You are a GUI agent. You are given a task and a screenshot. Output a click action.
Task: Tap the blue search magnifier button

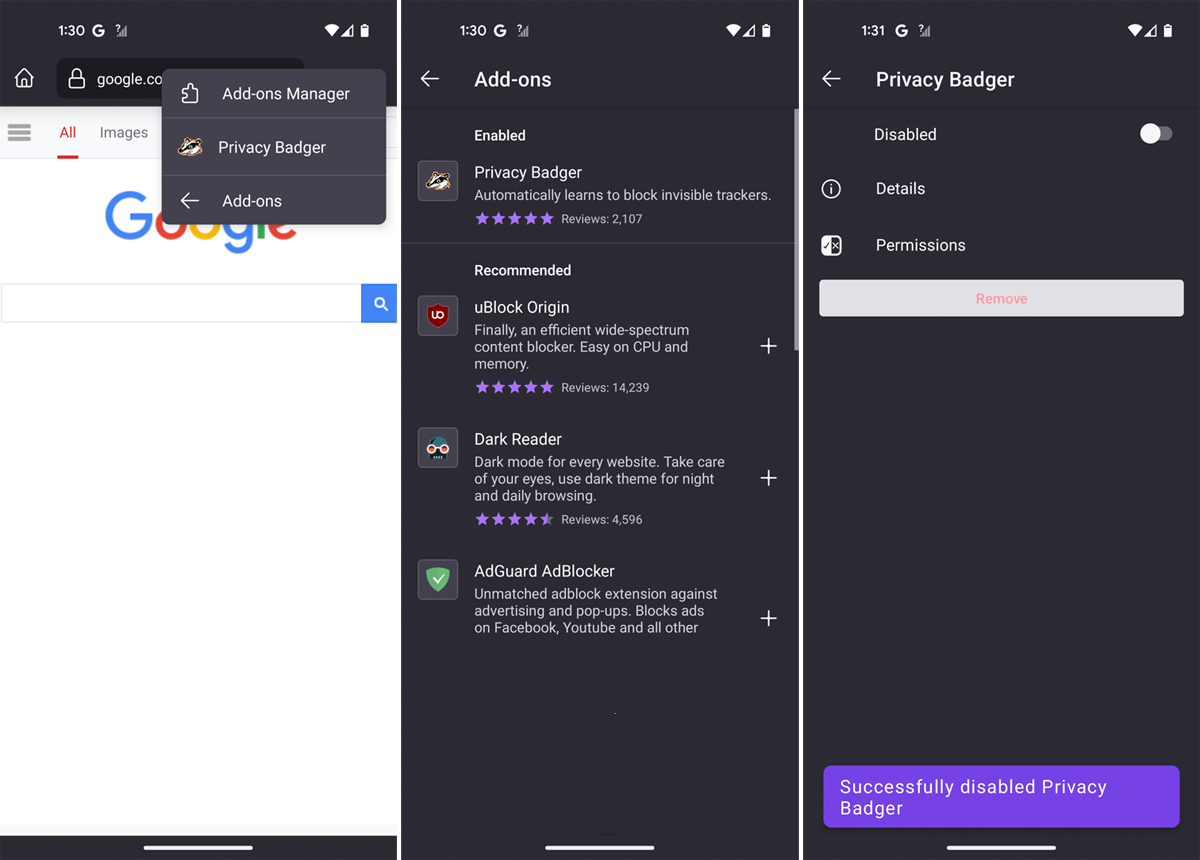coord(380,303)
